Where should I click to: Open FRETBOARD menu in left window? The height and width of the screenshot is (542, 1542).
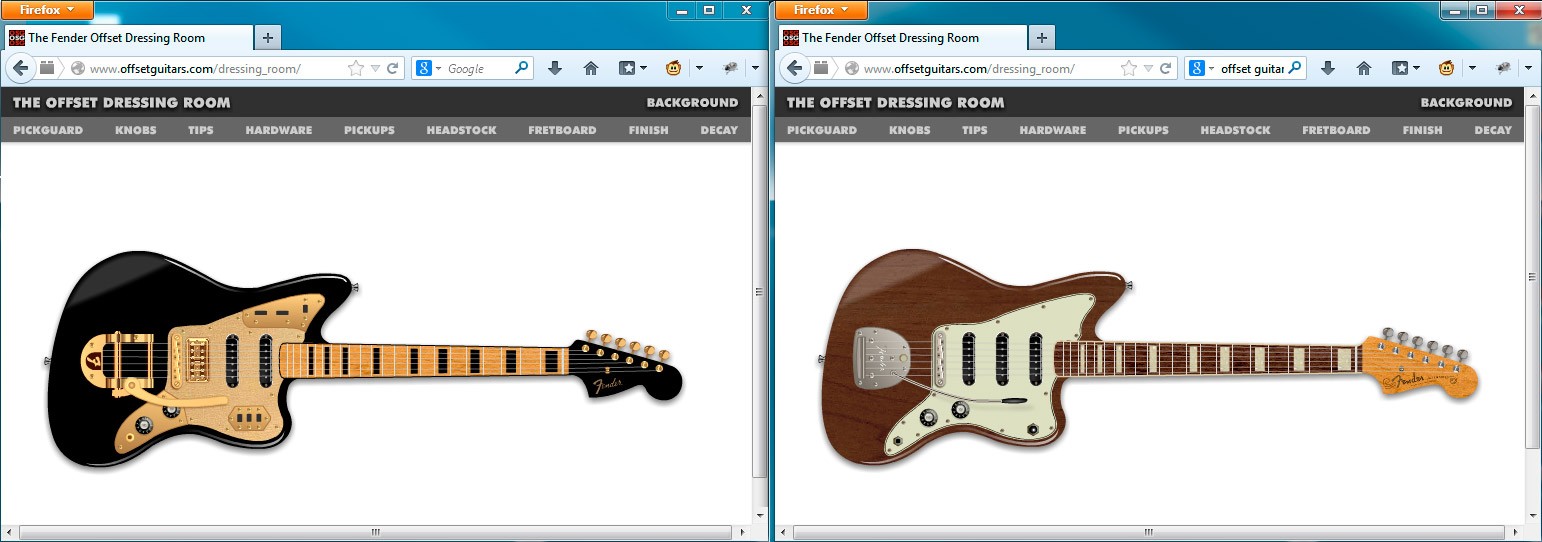(x=562, y=130)
